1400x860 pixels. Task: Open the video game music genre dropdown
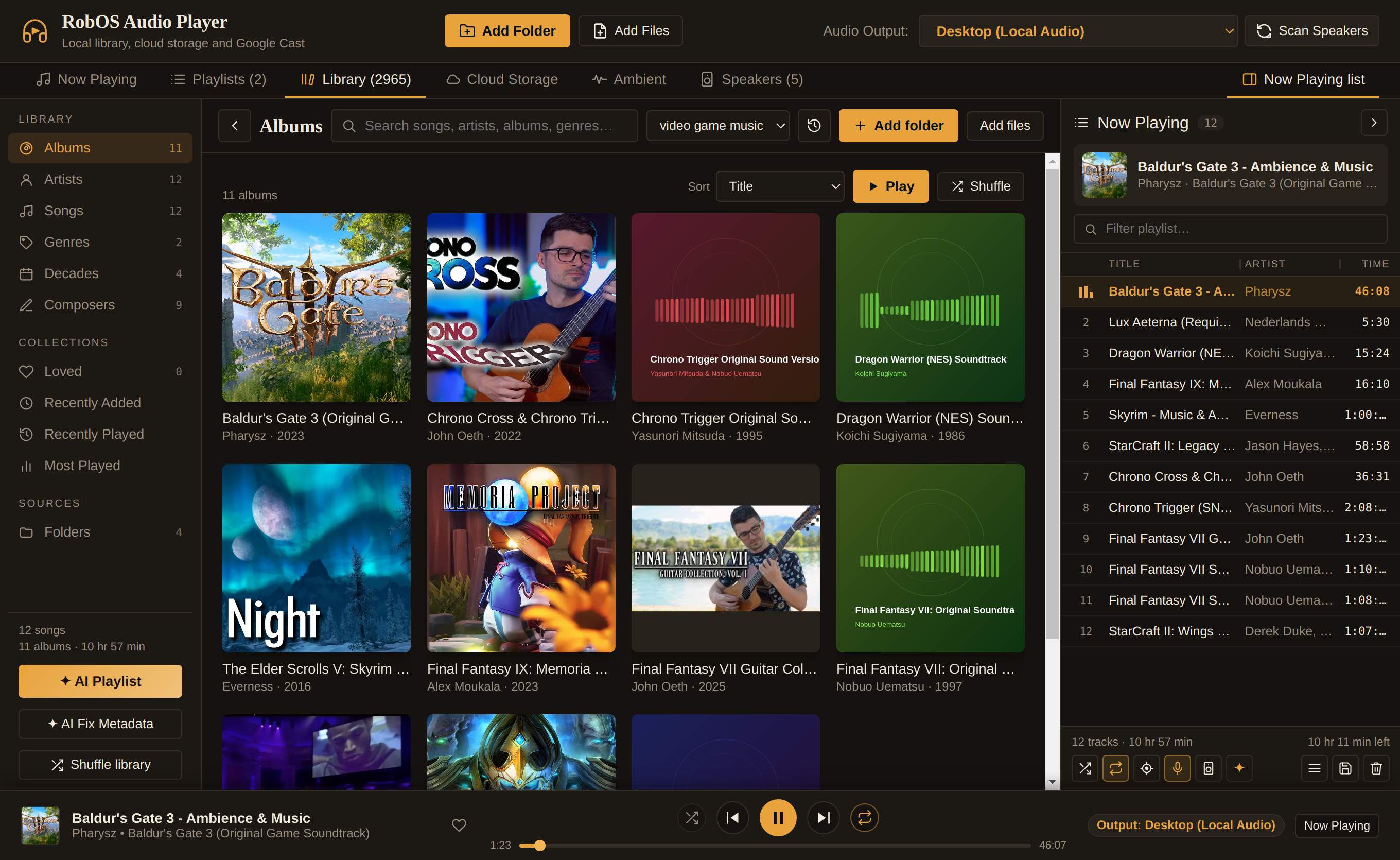(717, 125)
